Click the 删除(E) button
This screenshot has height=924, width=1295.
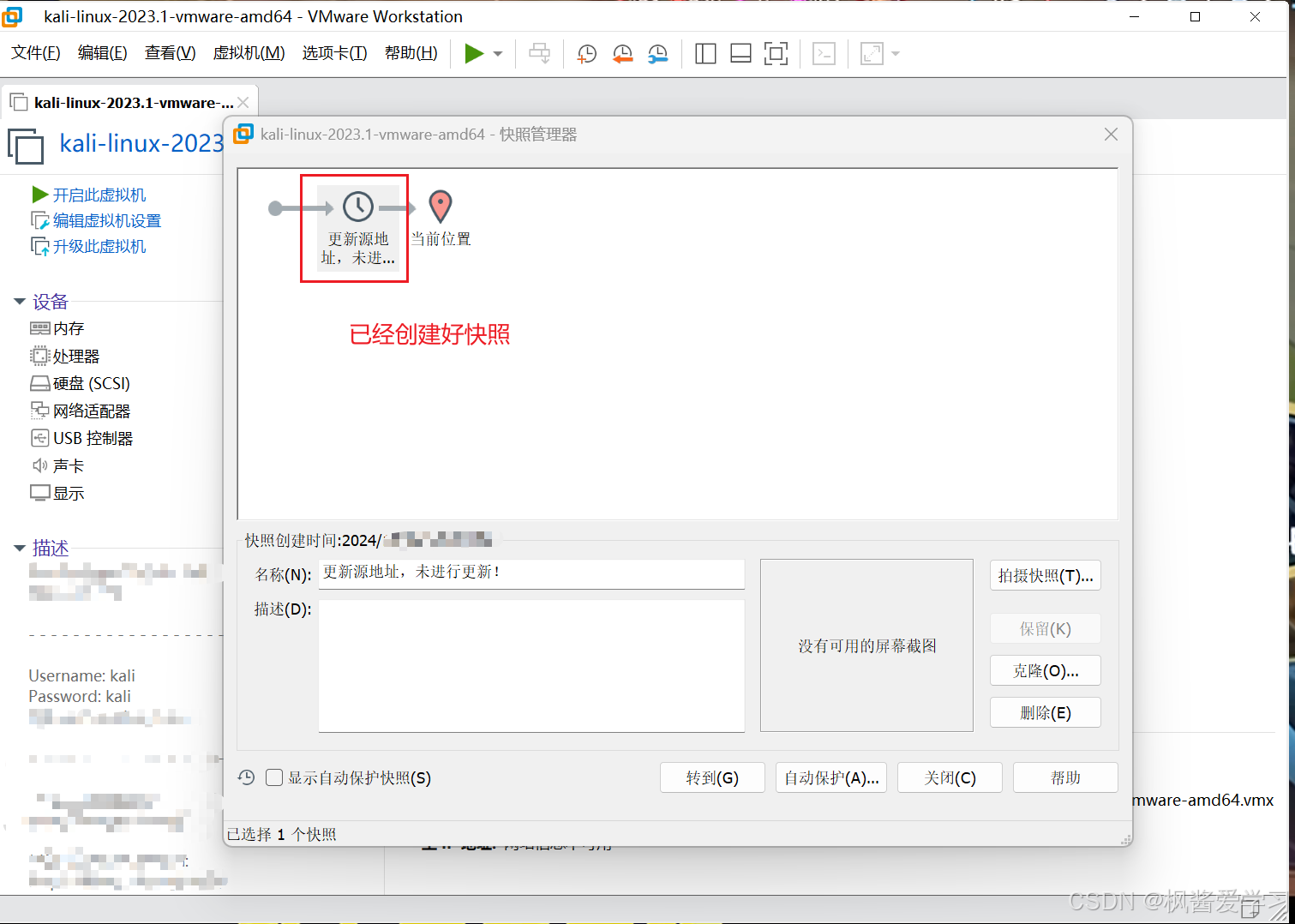[1046, 712]
